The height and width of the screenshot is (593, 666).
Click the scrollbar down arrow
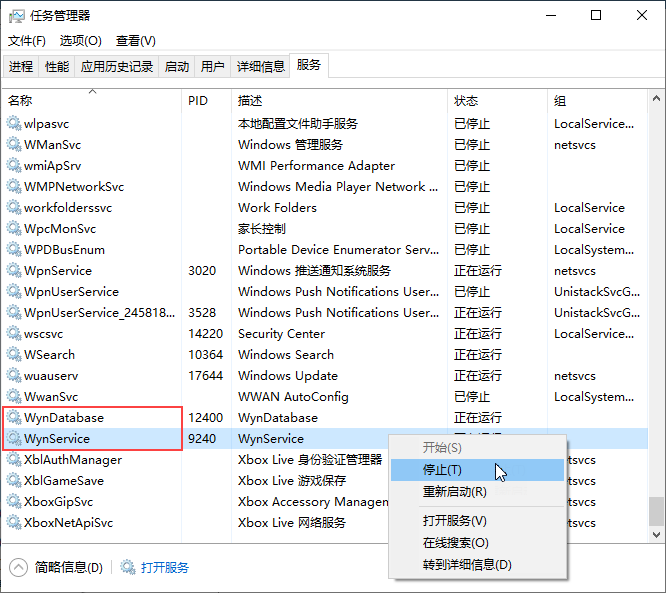(656, 534)
